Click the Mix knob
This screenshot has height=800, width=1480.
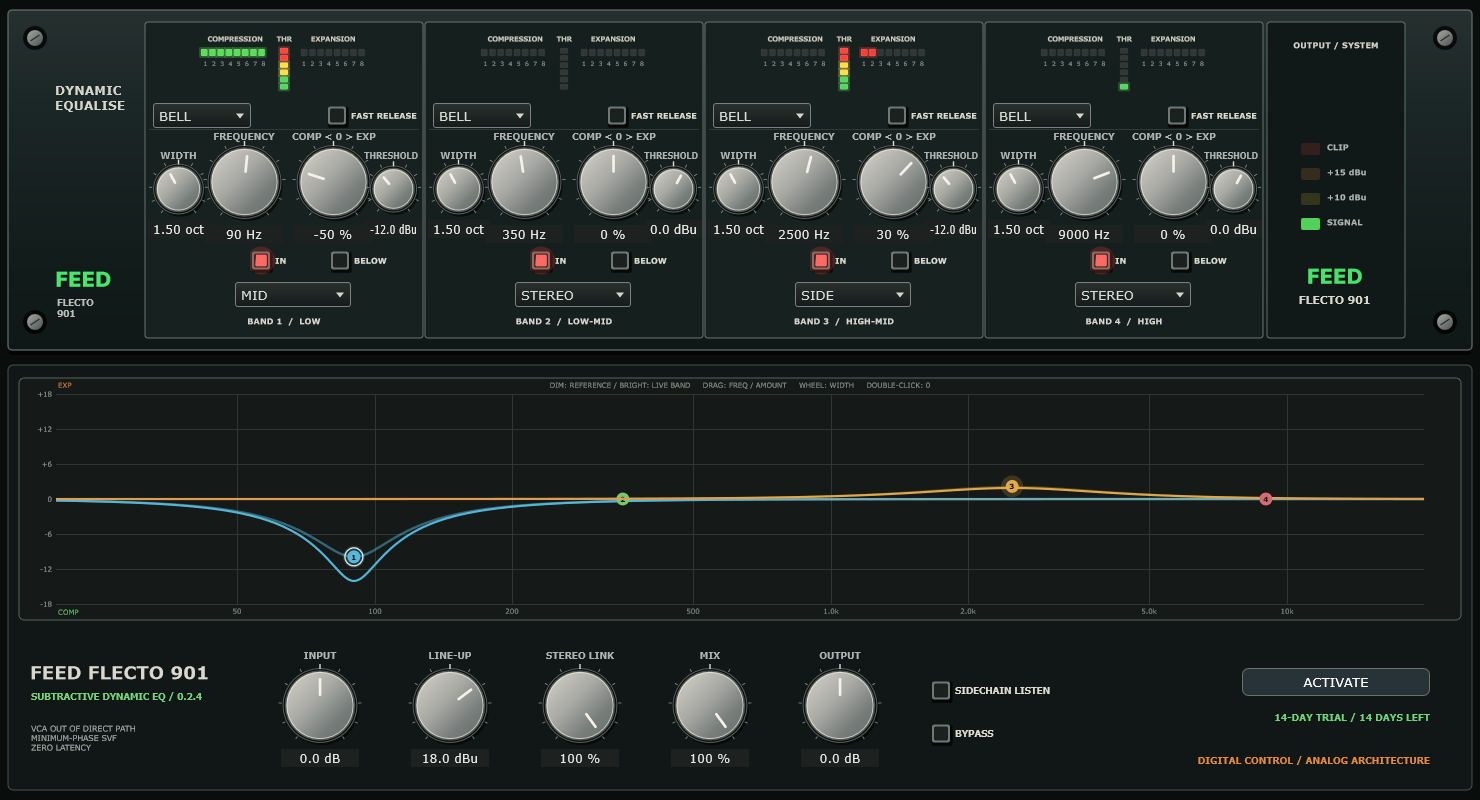click(710, 705)
